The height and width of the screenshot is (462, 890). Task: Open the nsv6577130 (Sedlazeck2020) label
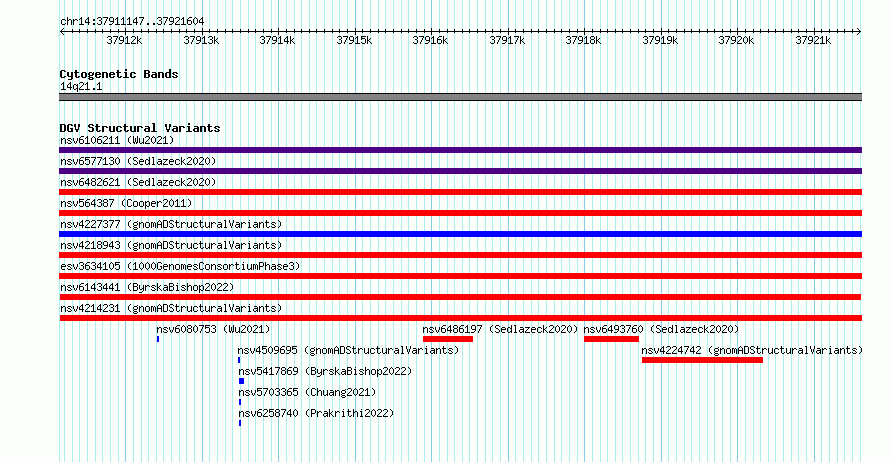point(138,161)
